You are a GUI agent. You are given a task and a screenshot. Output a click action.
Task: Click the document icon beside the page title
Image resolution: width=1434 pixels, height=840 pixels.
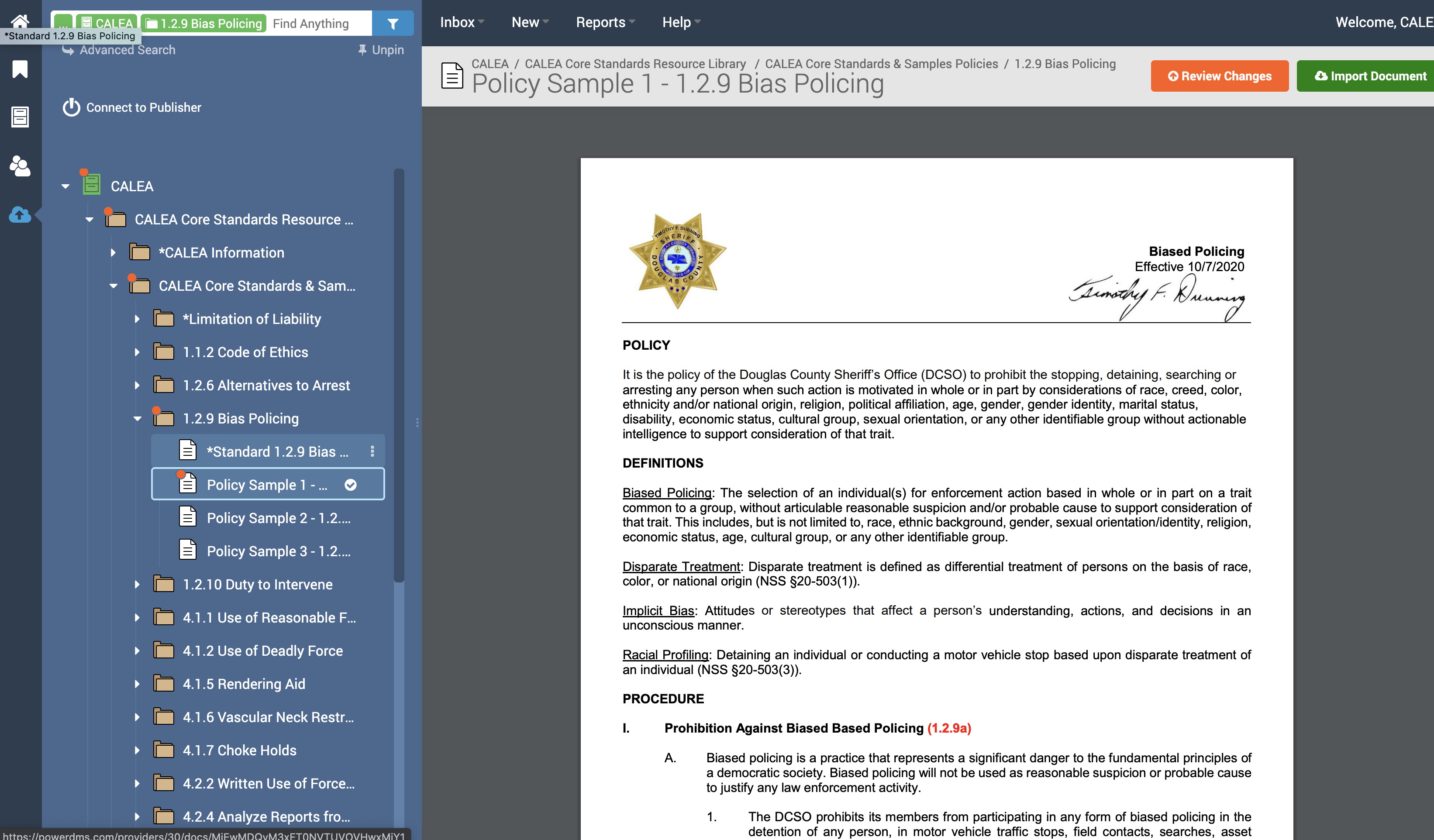[452, 76]
